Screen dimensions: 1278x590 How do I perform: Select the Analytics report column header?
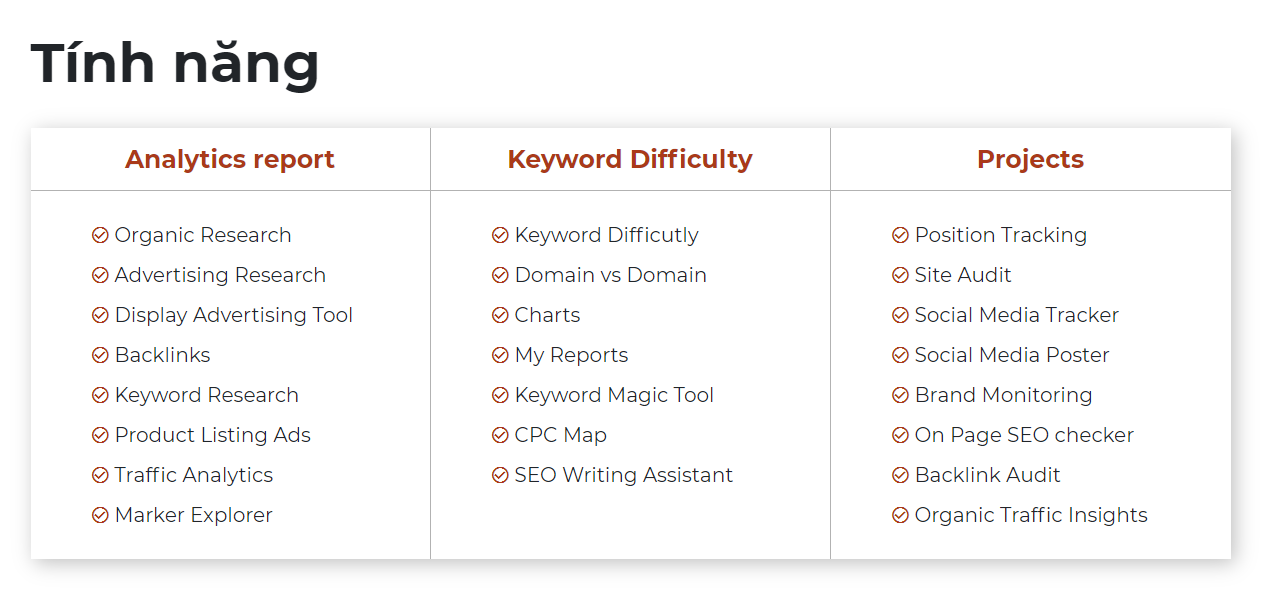tap(230, 160)
